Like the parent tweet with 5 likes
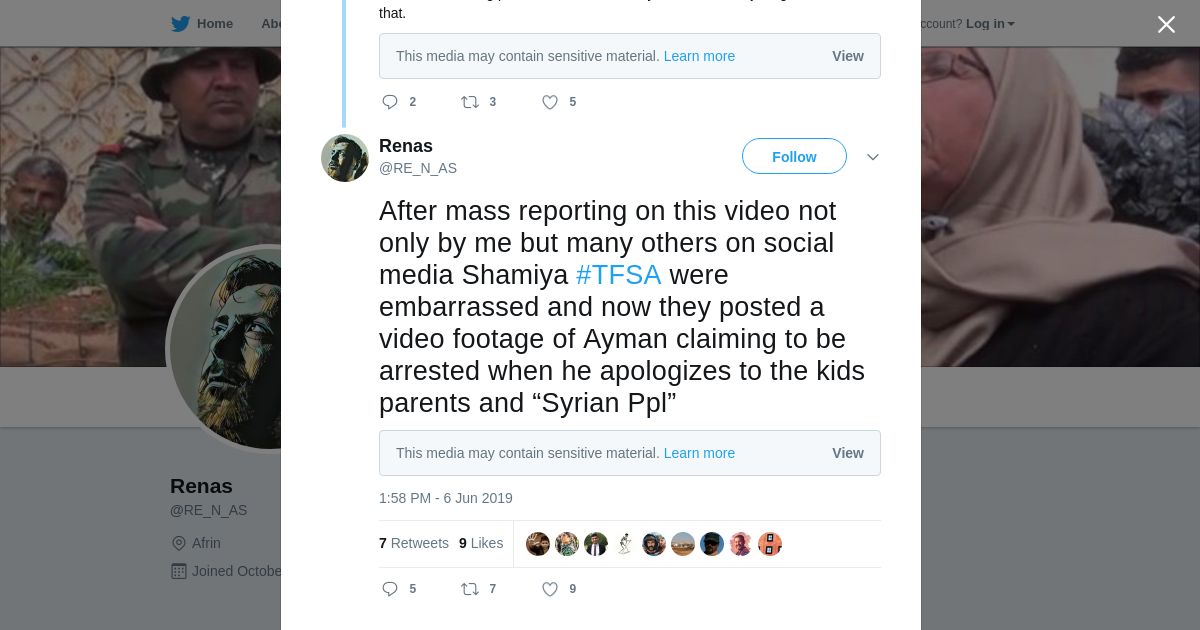This screenshot has height=630, width=1200. coord(550,102)
